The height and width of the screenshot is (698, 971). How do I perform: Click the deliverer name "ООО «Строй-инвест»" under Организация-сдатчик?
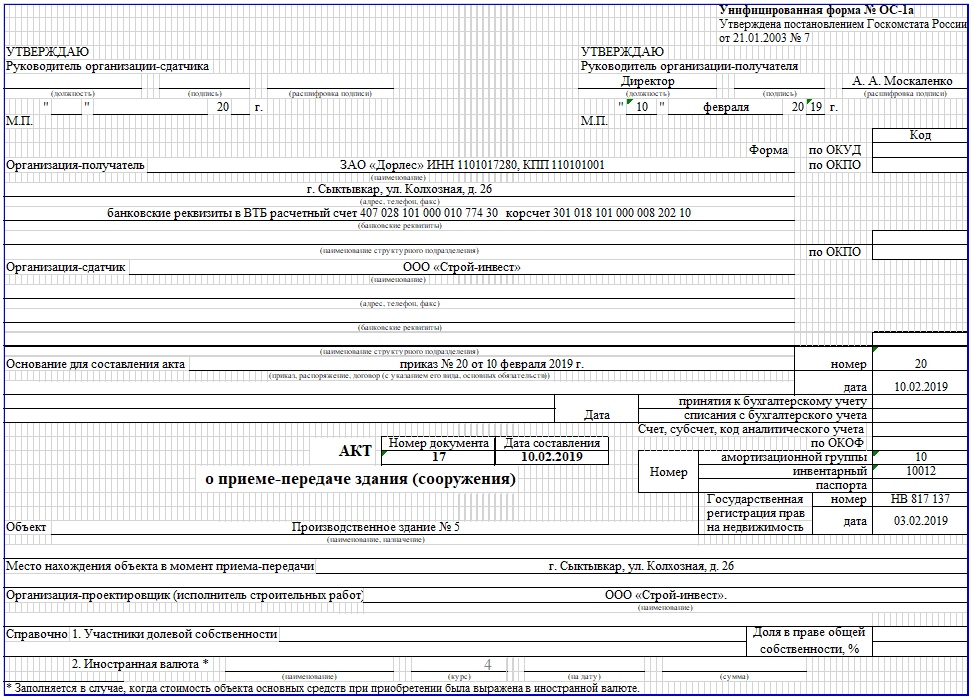(x=461, y=267)
